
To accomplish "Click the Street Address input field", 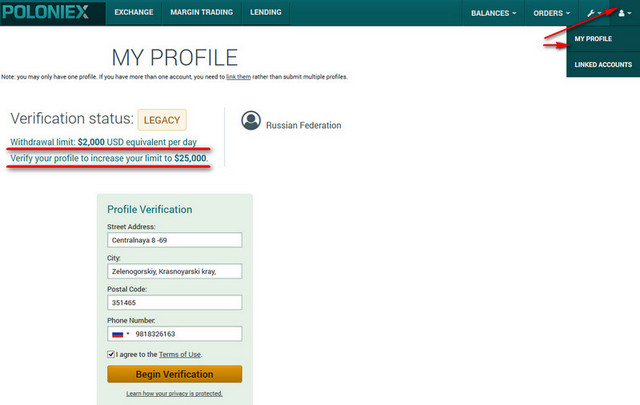I will point(175,240).
